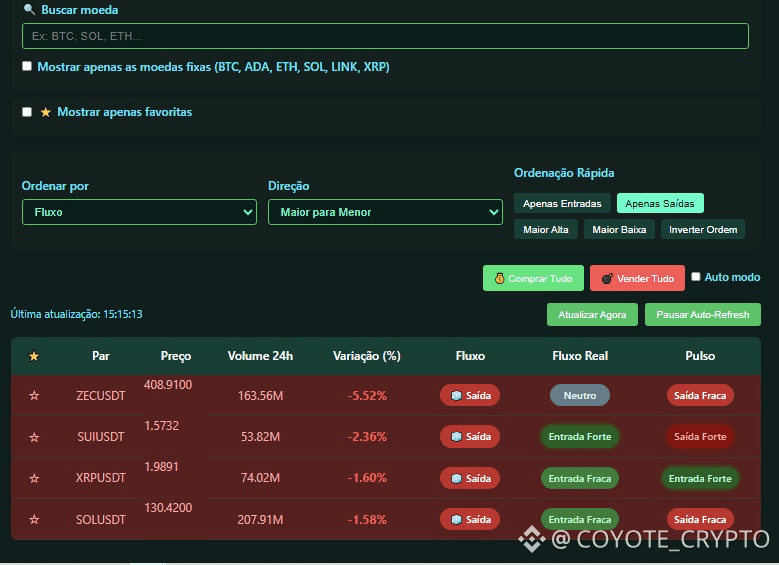Click the 408.9100 price value
Viewport: 779px width, 565px height.
click(x=168, y=385)
